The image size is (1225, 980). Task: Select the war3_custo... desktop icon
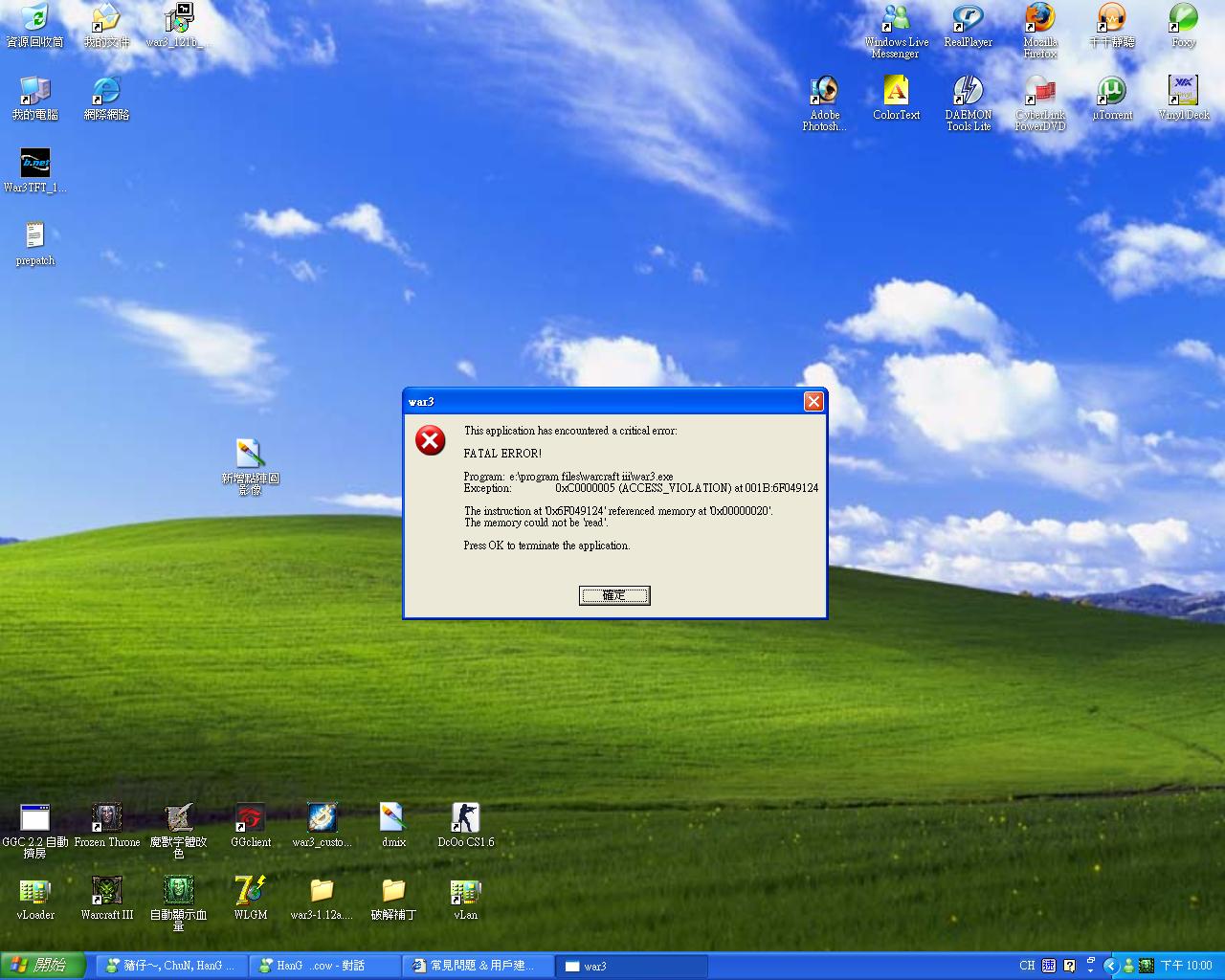tap(322, 825)
